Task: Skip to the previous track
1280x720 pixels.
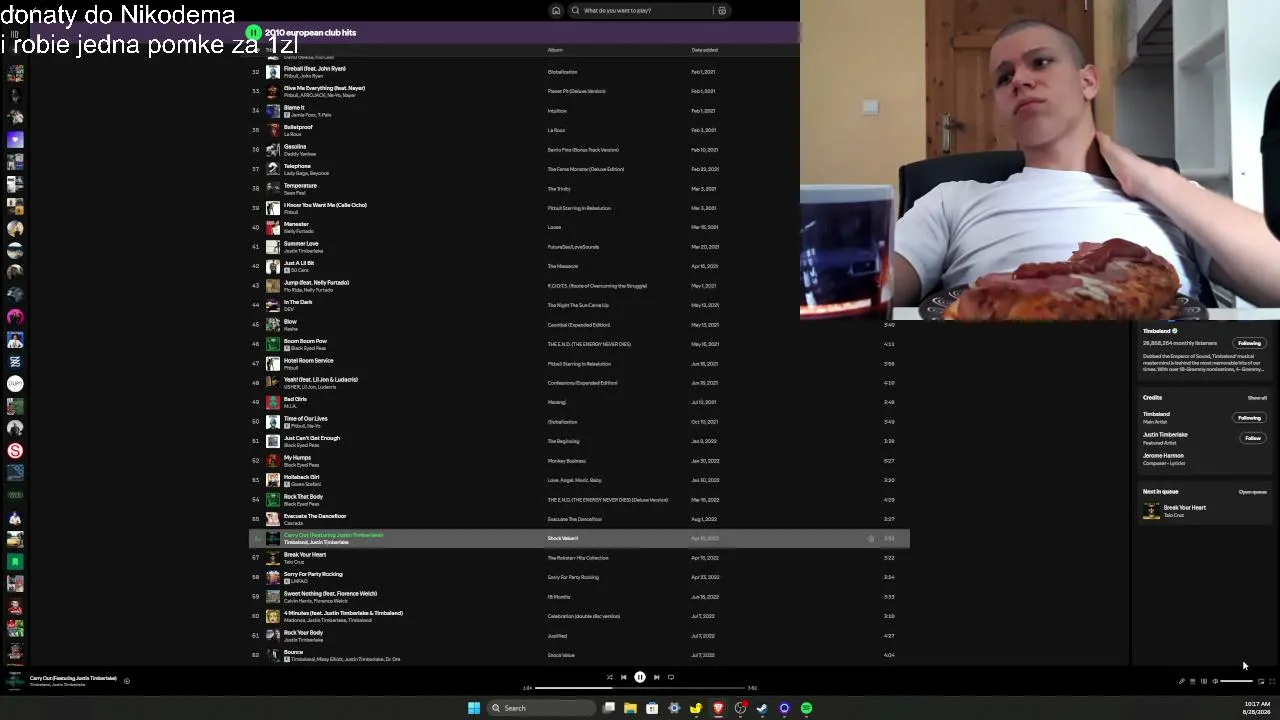Action: pos(623,677)
